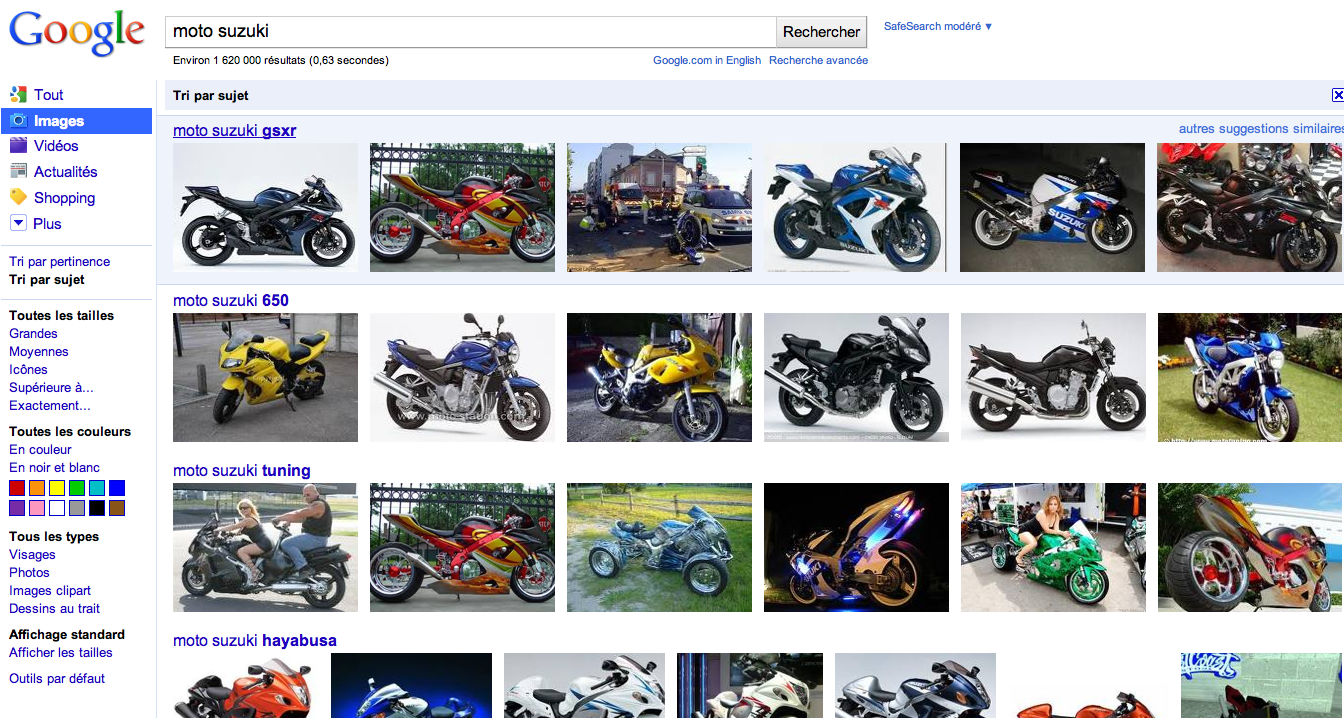Open Recherche avancée link
The image size is (1344, 718).
click(819, 60)
